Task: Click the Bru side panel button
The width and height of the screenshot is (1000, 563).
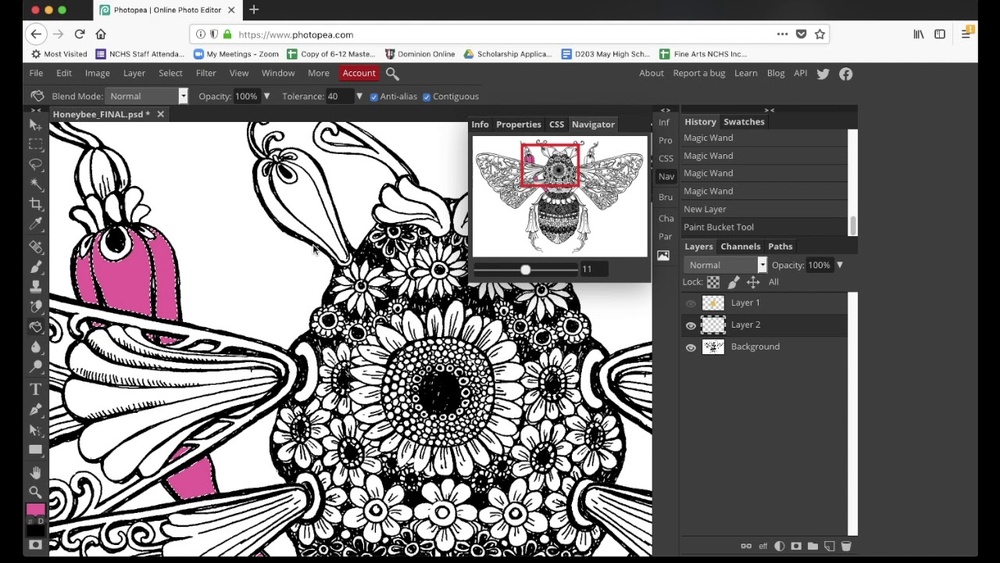Action: [665, 198]
